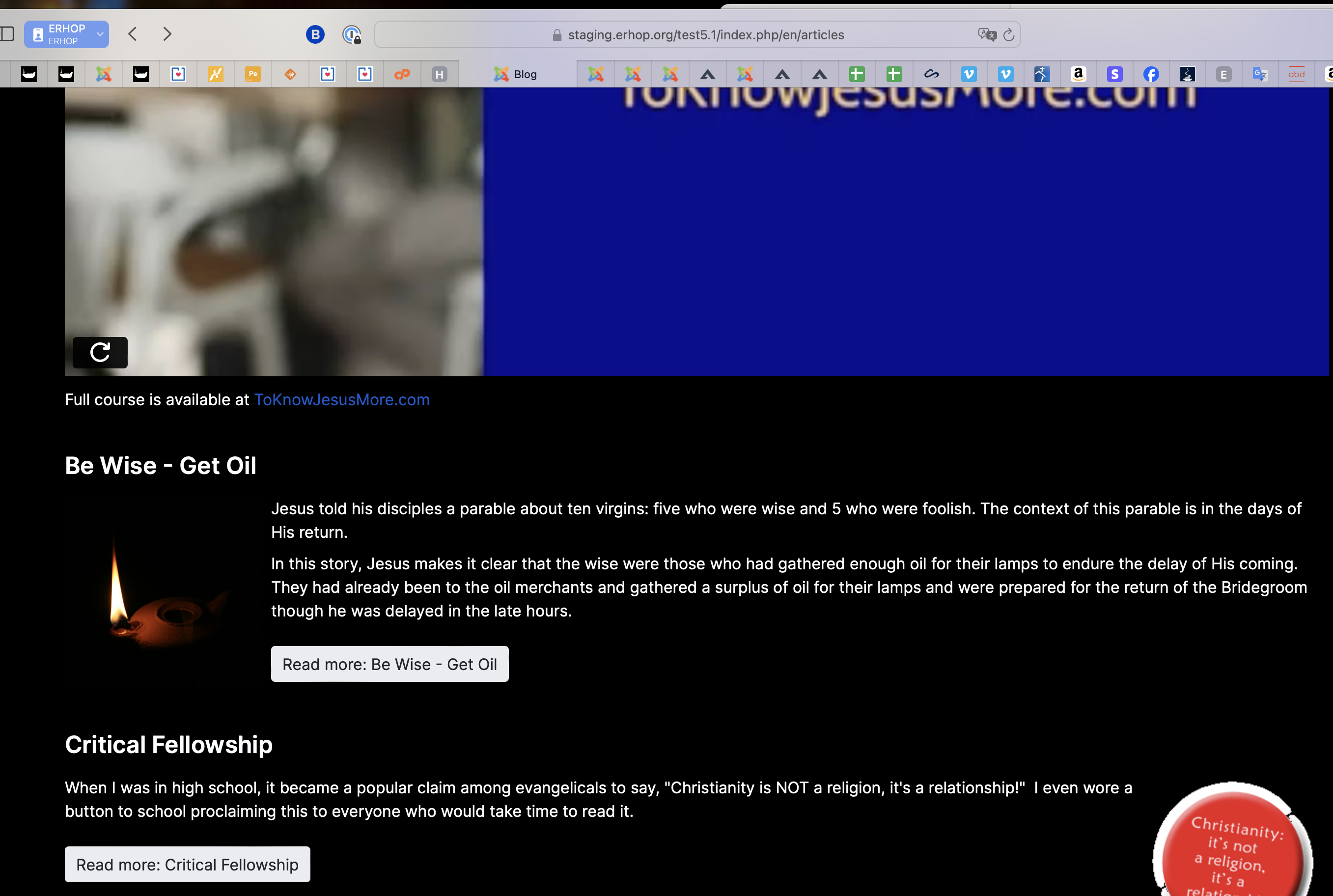Open the 1Password extension icon
The image size is (1333, 896).
point(351,35)
